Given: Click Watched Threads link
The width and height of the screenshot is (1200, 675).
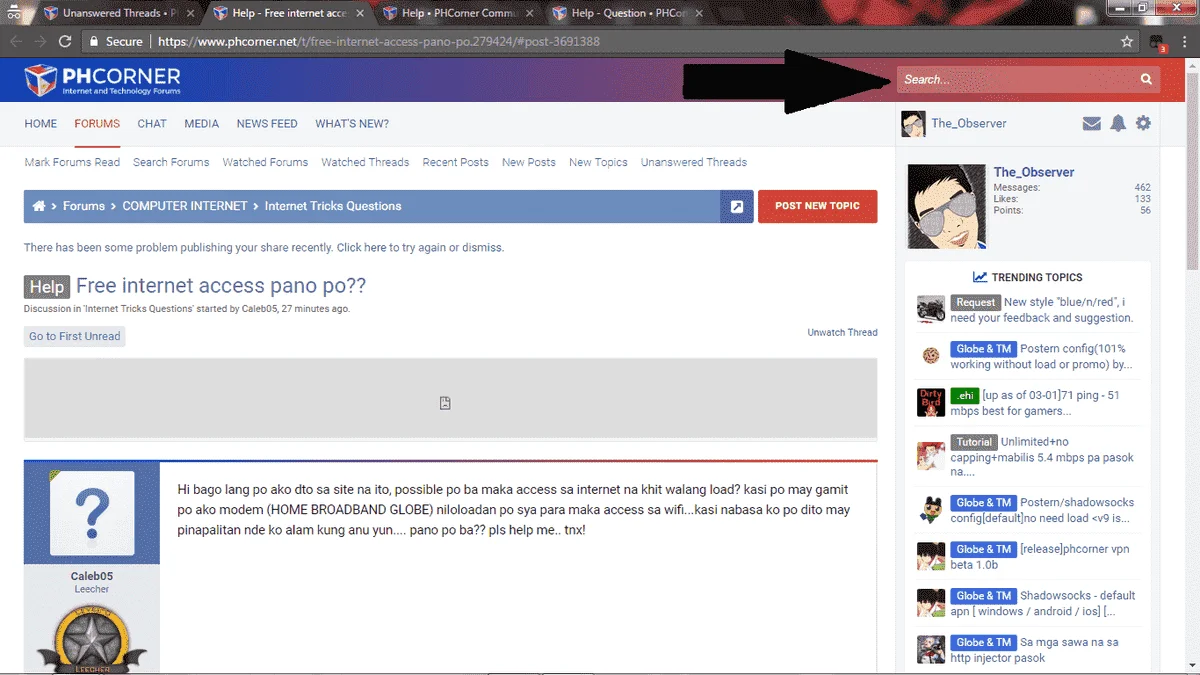Looking at the screenshot, I should pyautogui.click(x=365, y=162).
